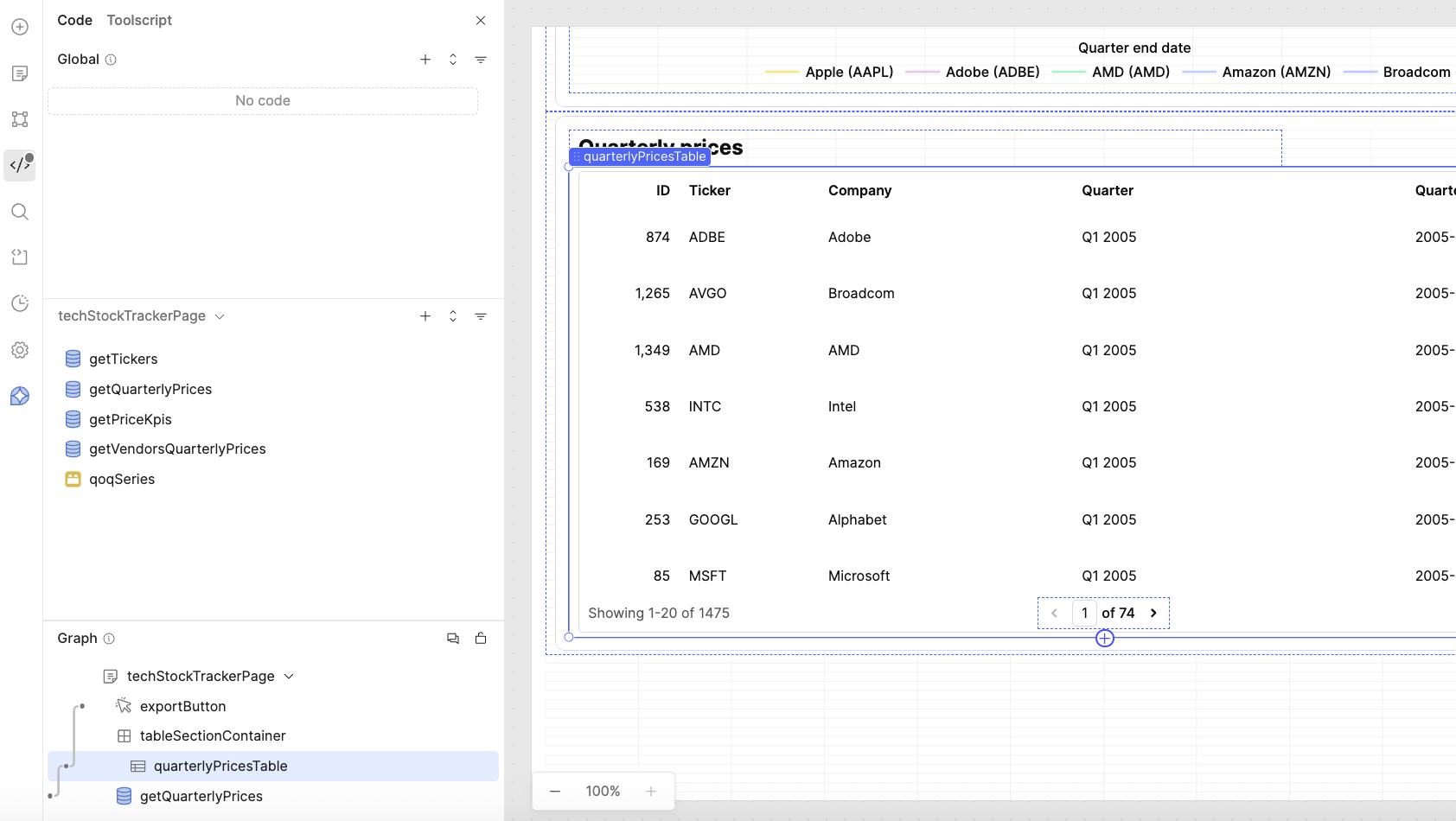Select the getQuarterlyPrices query
The image size is (1456, 821).
pyautogui.click(x=150, y=389)
